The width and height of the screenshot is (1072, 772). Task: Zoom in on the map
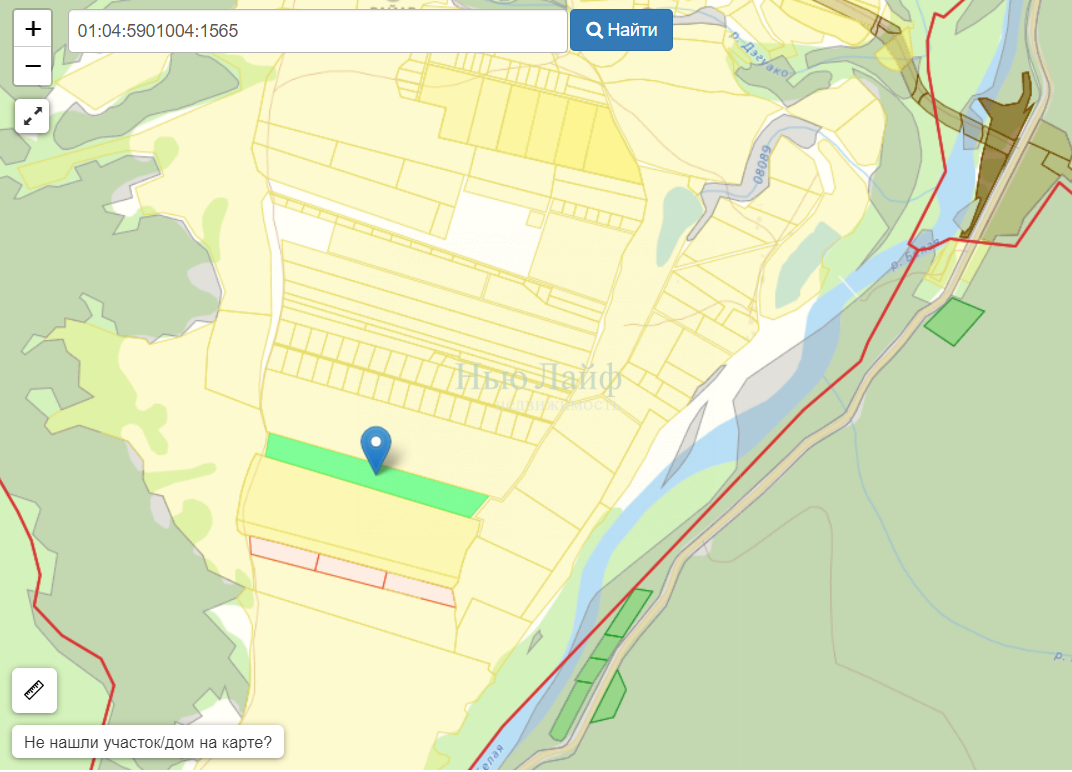pos(33,29)
